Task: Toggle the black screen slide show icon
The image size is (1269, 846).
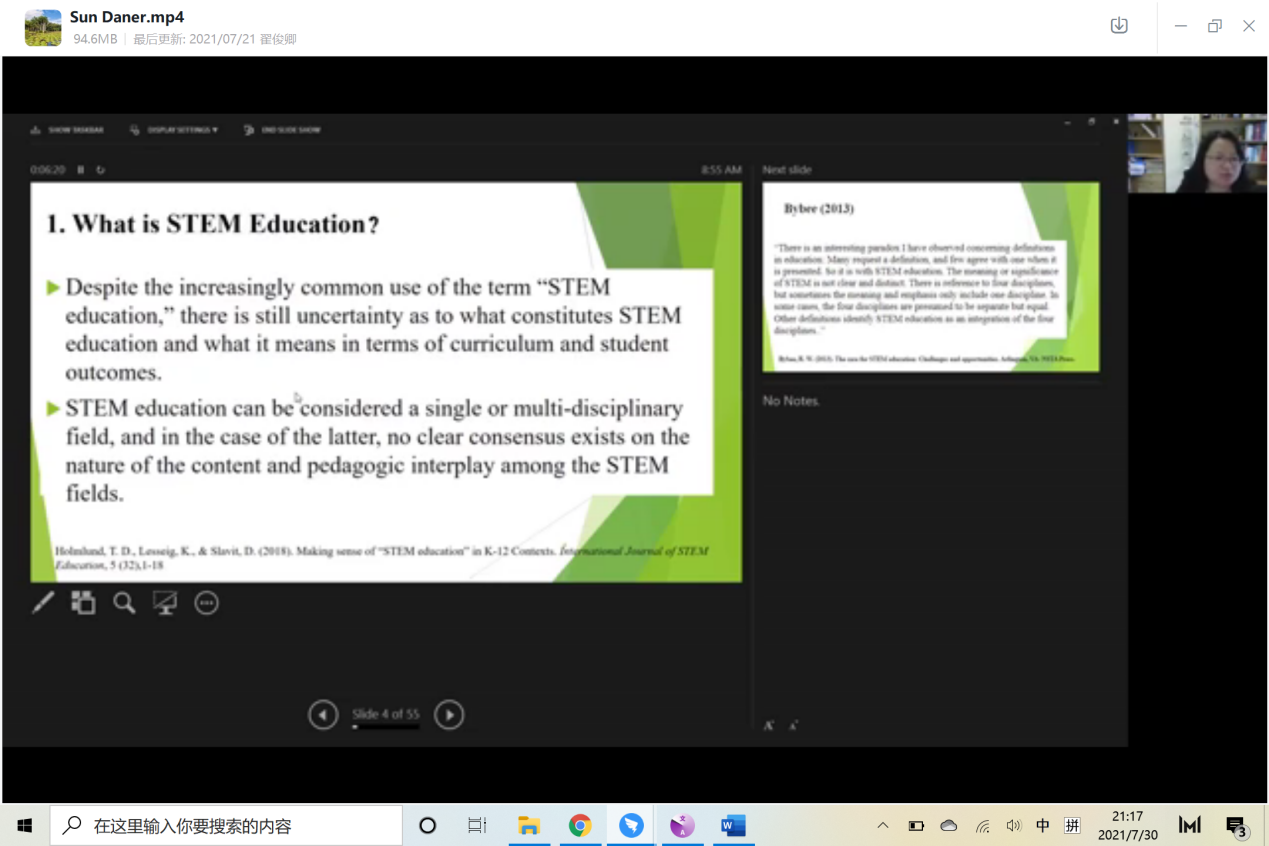Action: tap(165, 603)
